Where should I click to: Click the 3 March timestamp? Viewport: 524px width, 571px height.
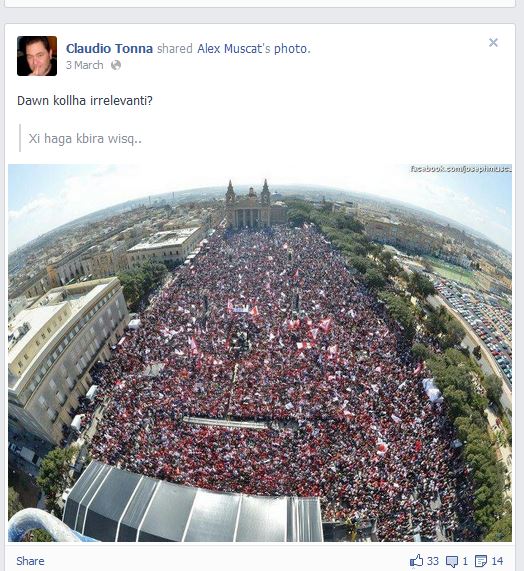click(x=84, y=65)
